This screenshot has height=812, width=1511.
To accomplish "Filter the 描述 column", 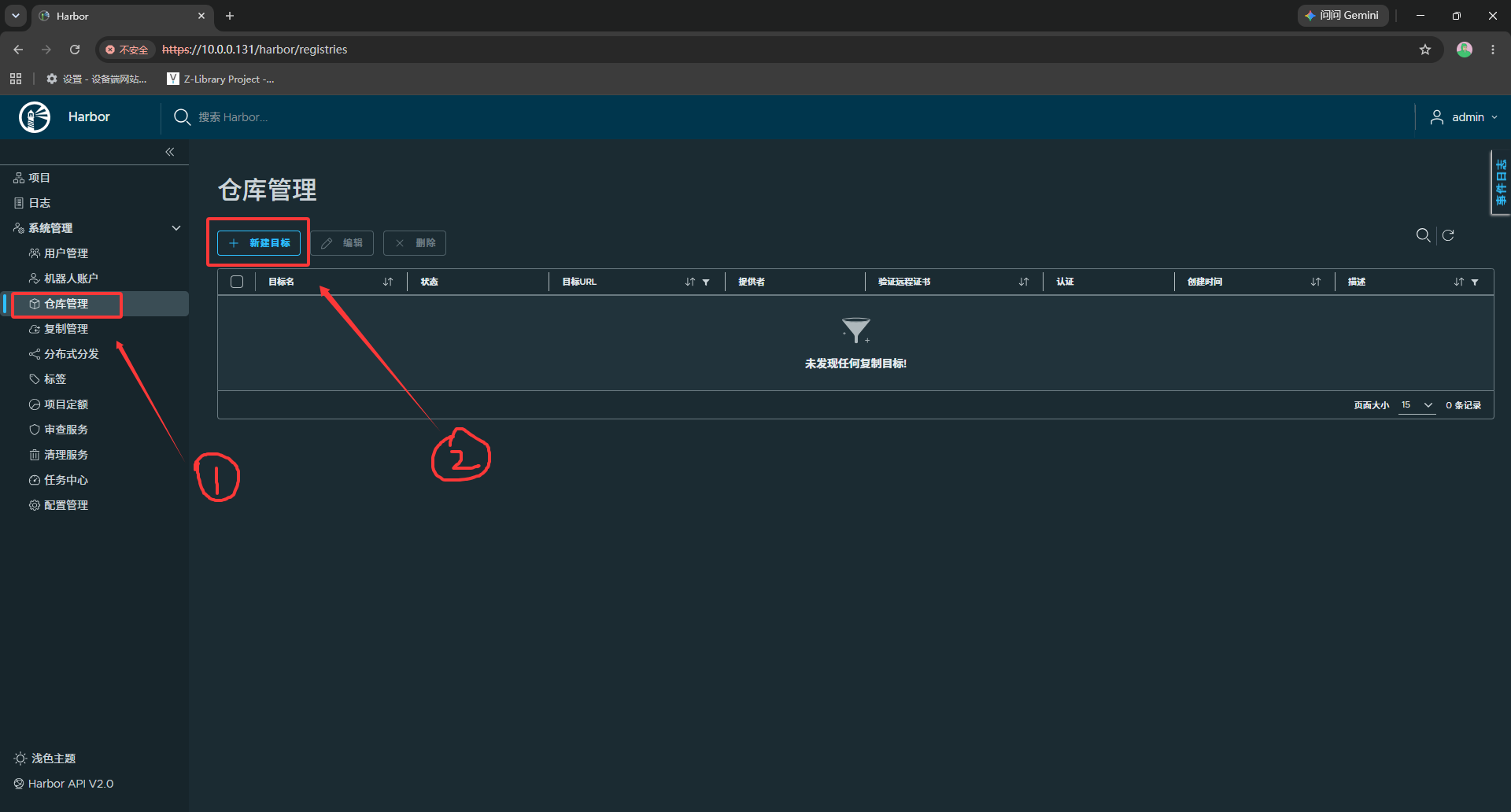I will pyautogui.click(x=1475, y=282).
